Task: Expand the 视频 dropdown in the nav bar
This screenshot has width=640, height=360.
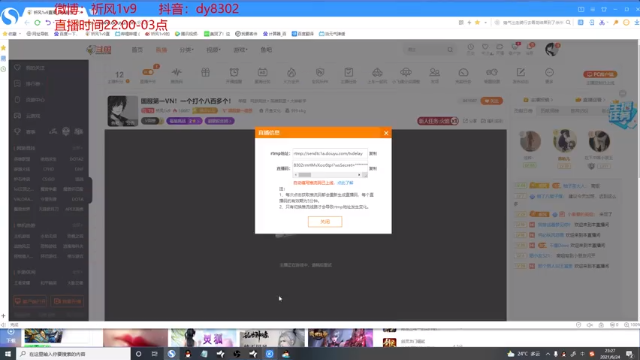Action: (x=213, y=50)
